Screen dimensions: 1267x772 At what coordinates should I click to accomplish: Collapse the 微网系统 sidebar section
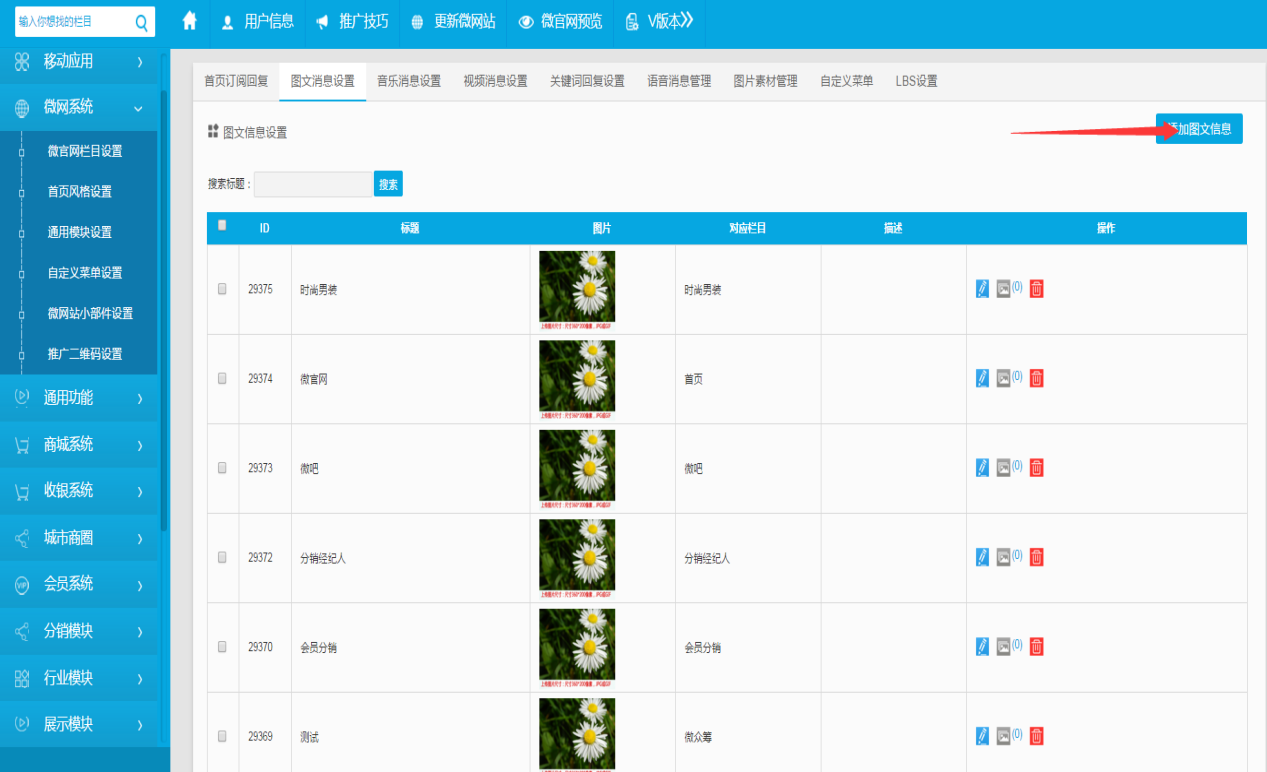[78, 107]
